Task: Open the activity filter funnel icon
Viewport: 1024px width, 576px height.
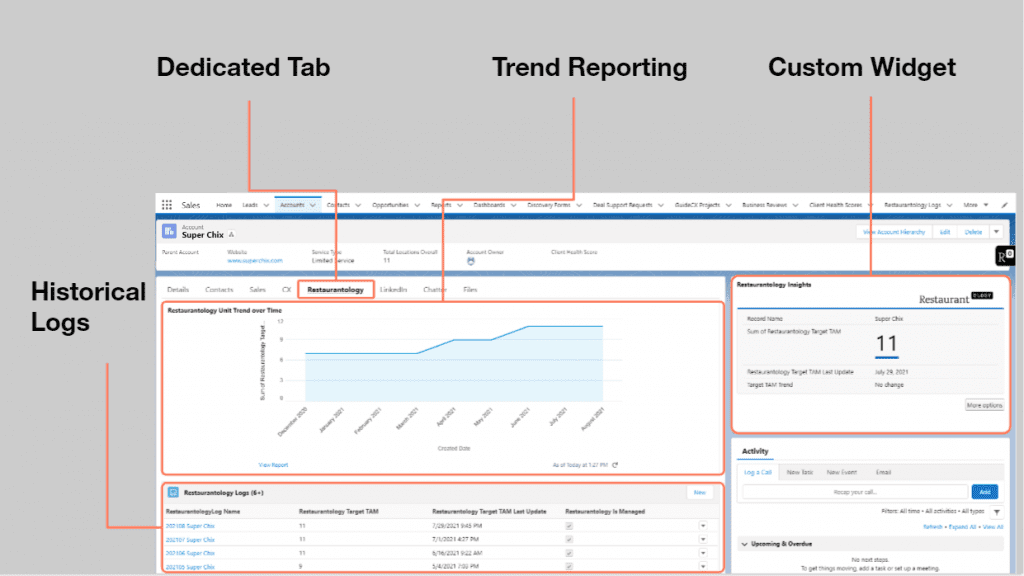Action: pyautogui.click(x=997, y=512)
